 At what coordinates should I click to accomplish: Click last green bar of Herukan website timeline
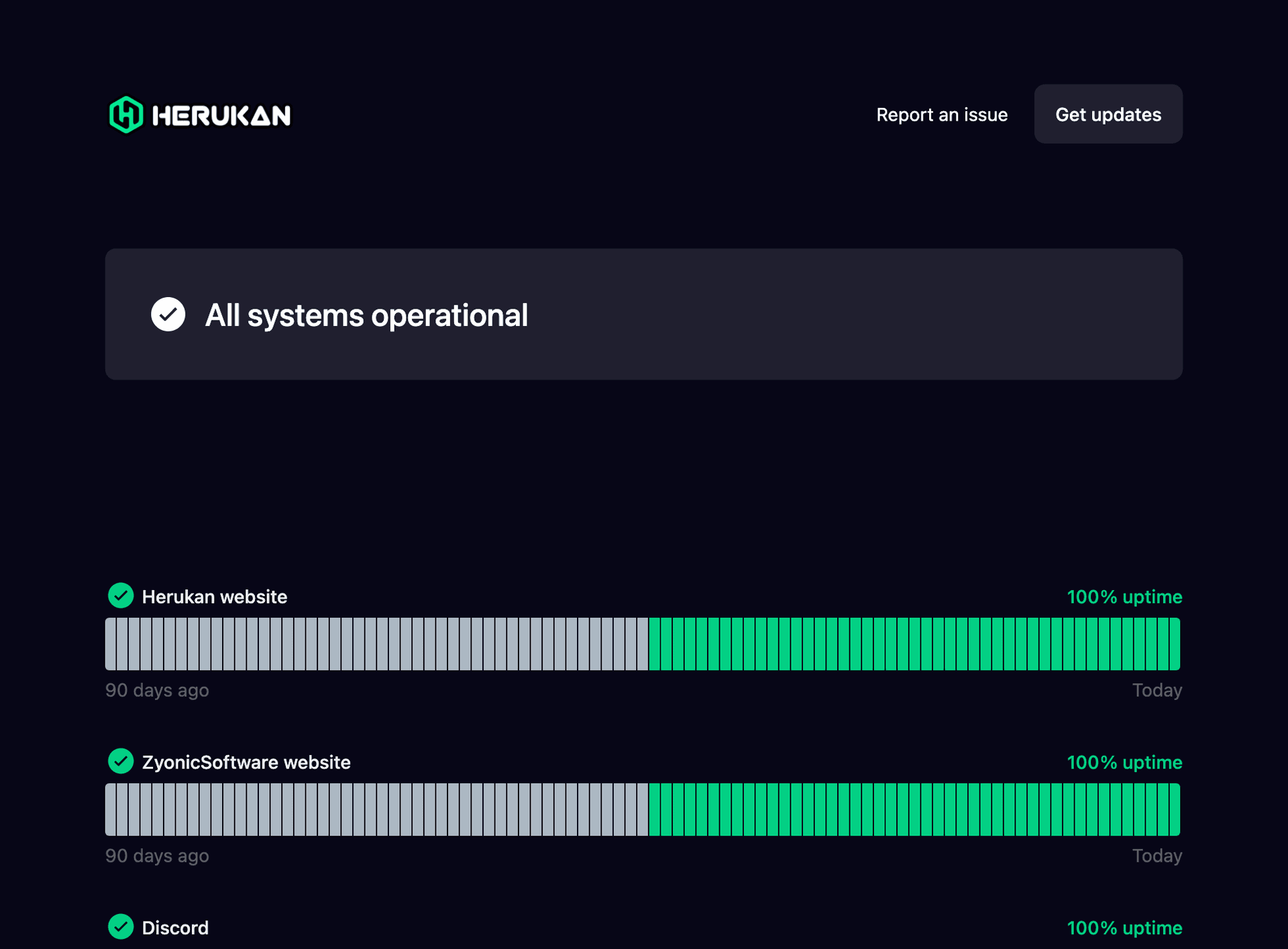[x=1175, y=644]
